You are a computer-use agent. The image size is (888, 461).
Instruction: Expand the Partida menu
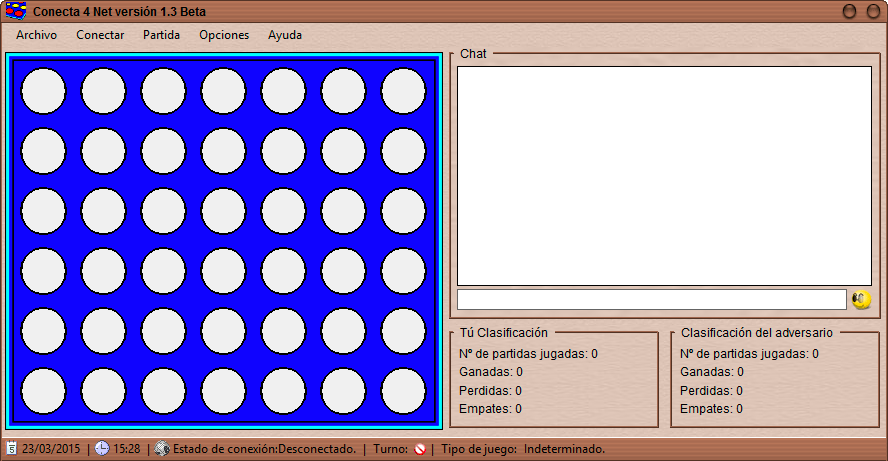pos(161,35)
